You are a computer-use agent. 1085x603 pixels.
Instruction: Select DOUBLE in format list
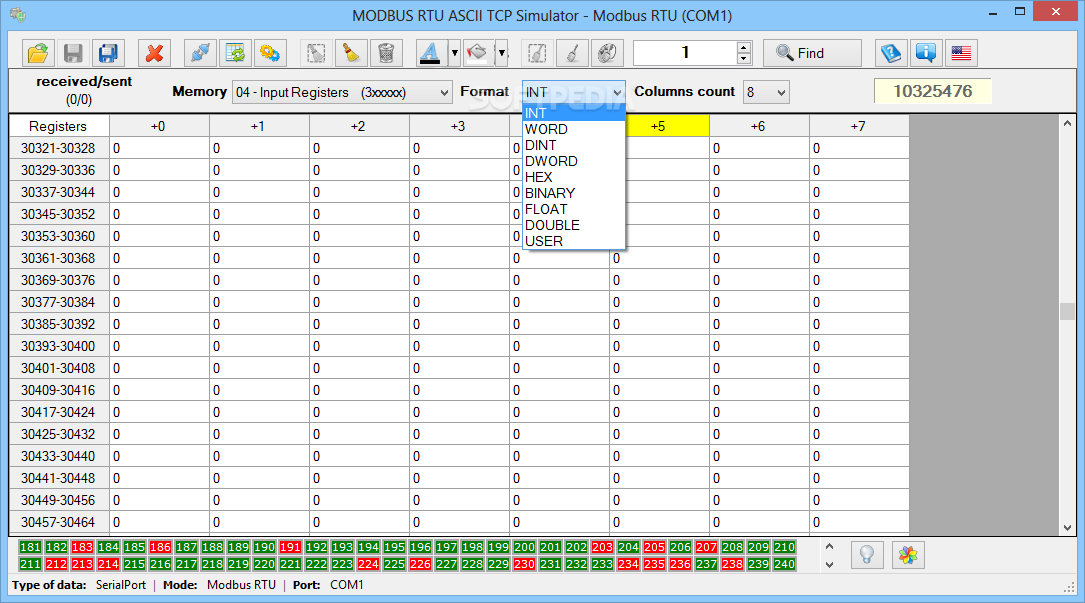[574, 225]
